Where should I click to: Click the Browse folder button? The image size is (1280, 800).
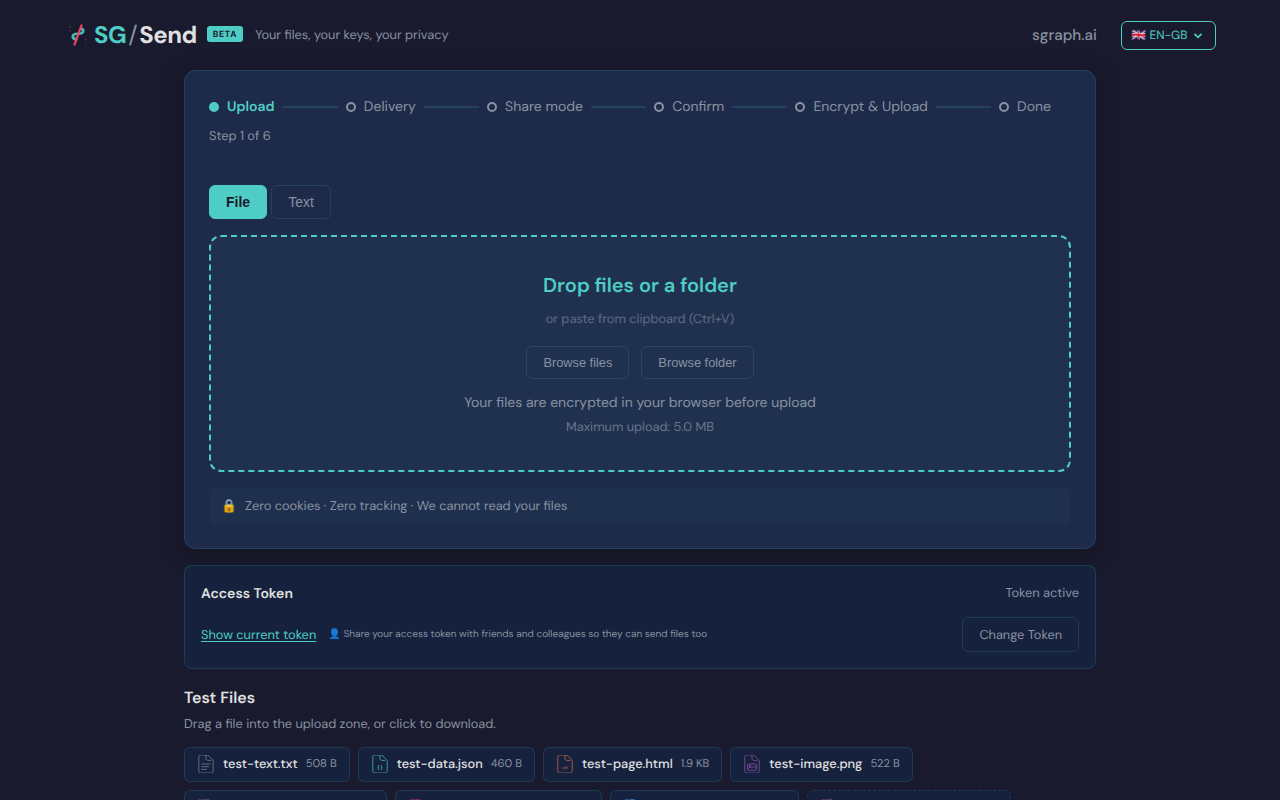pyautogui.click(x=697, y=363)
